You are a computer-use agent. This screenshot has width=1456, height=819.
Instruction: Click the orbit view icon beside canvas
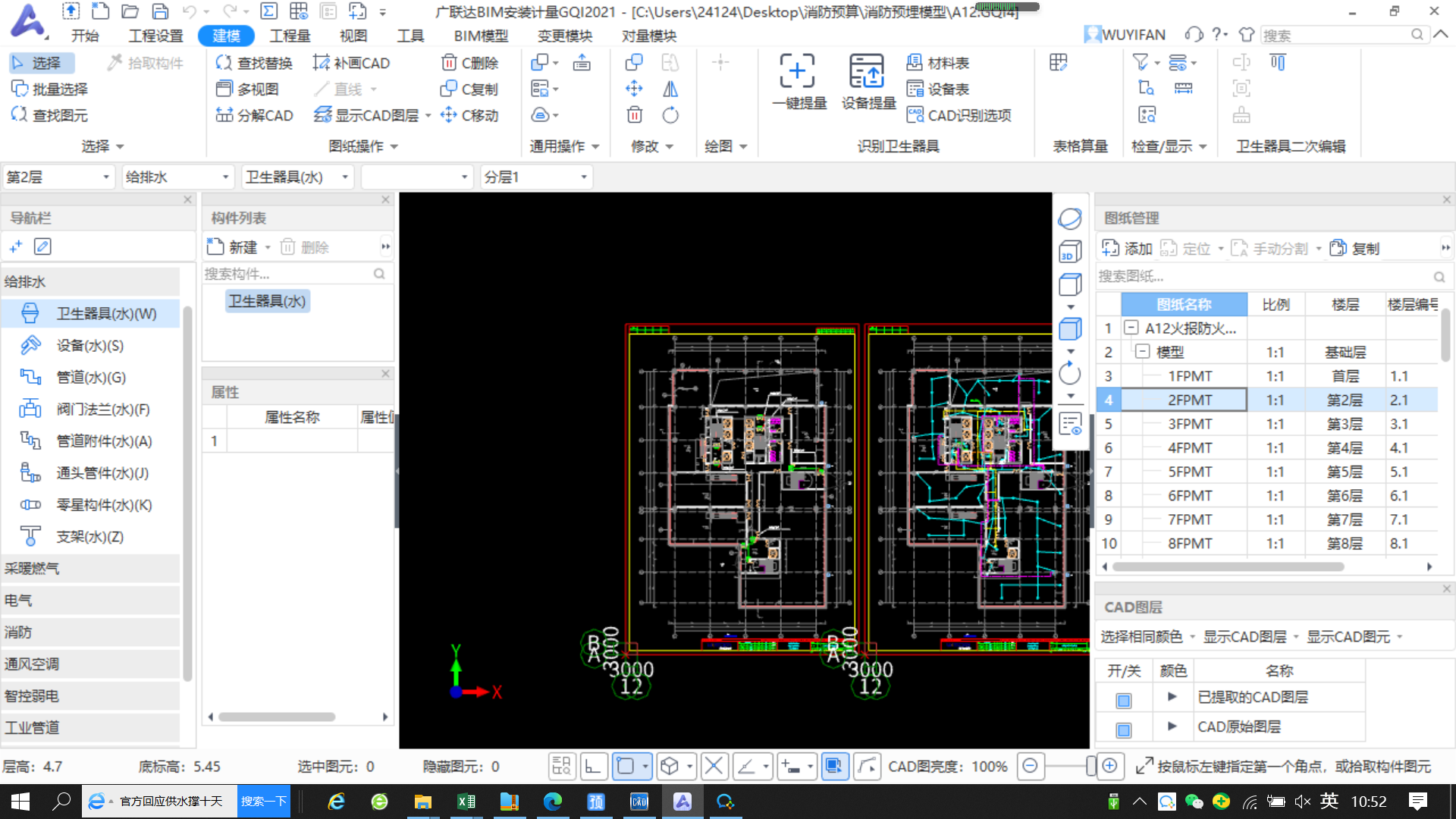click(x=1070, y=218)
